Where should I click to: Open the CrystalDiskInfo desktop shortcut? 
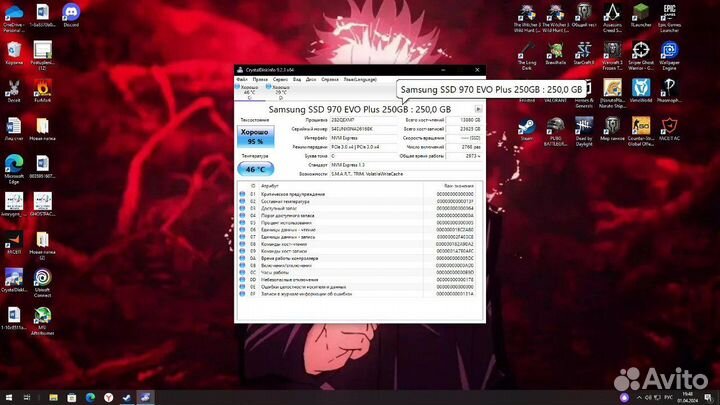coord(14,281)
